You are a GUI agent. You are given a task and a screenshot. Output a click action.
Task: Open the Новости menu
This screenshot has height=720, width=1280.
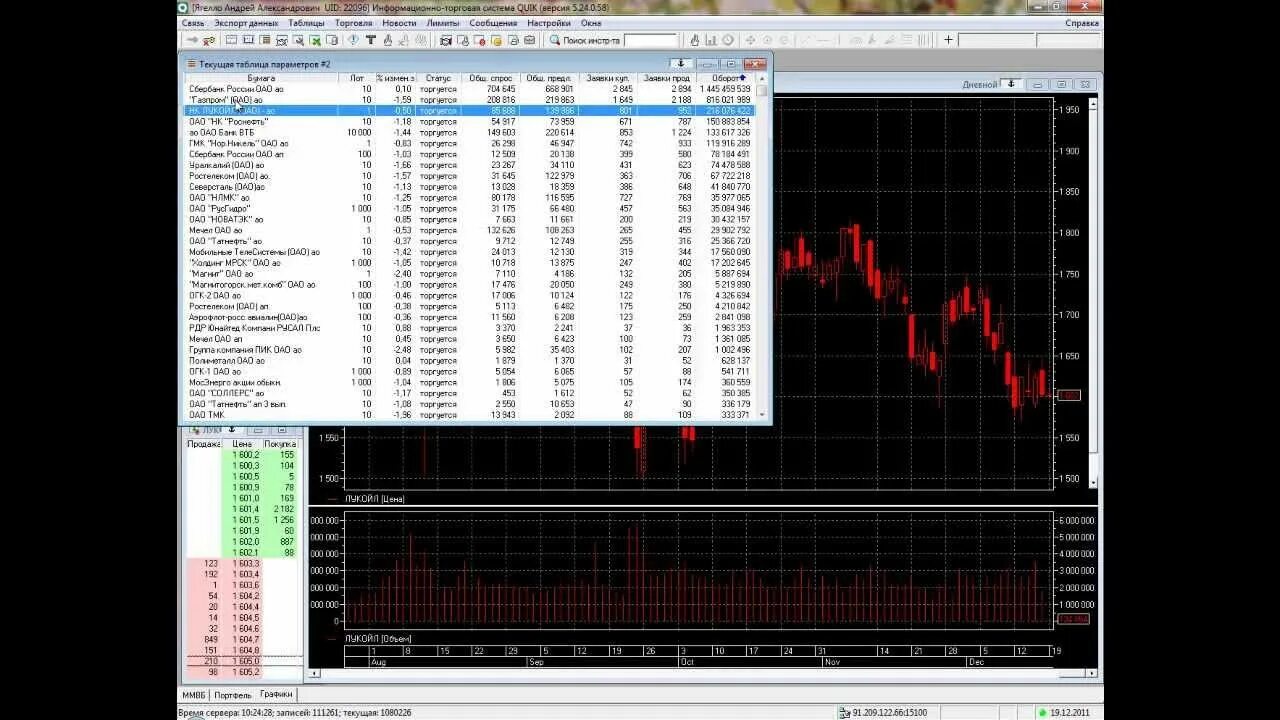(x=399, y=23)
